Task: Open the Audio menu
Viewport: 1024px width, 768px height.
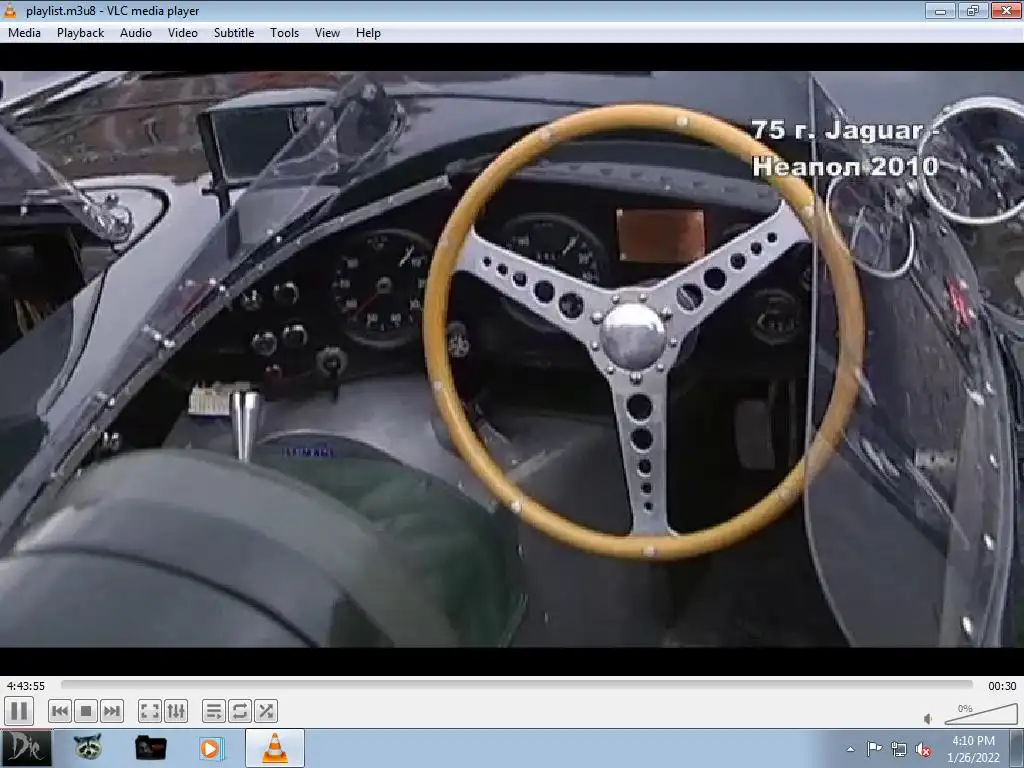Action: (136, 33)
